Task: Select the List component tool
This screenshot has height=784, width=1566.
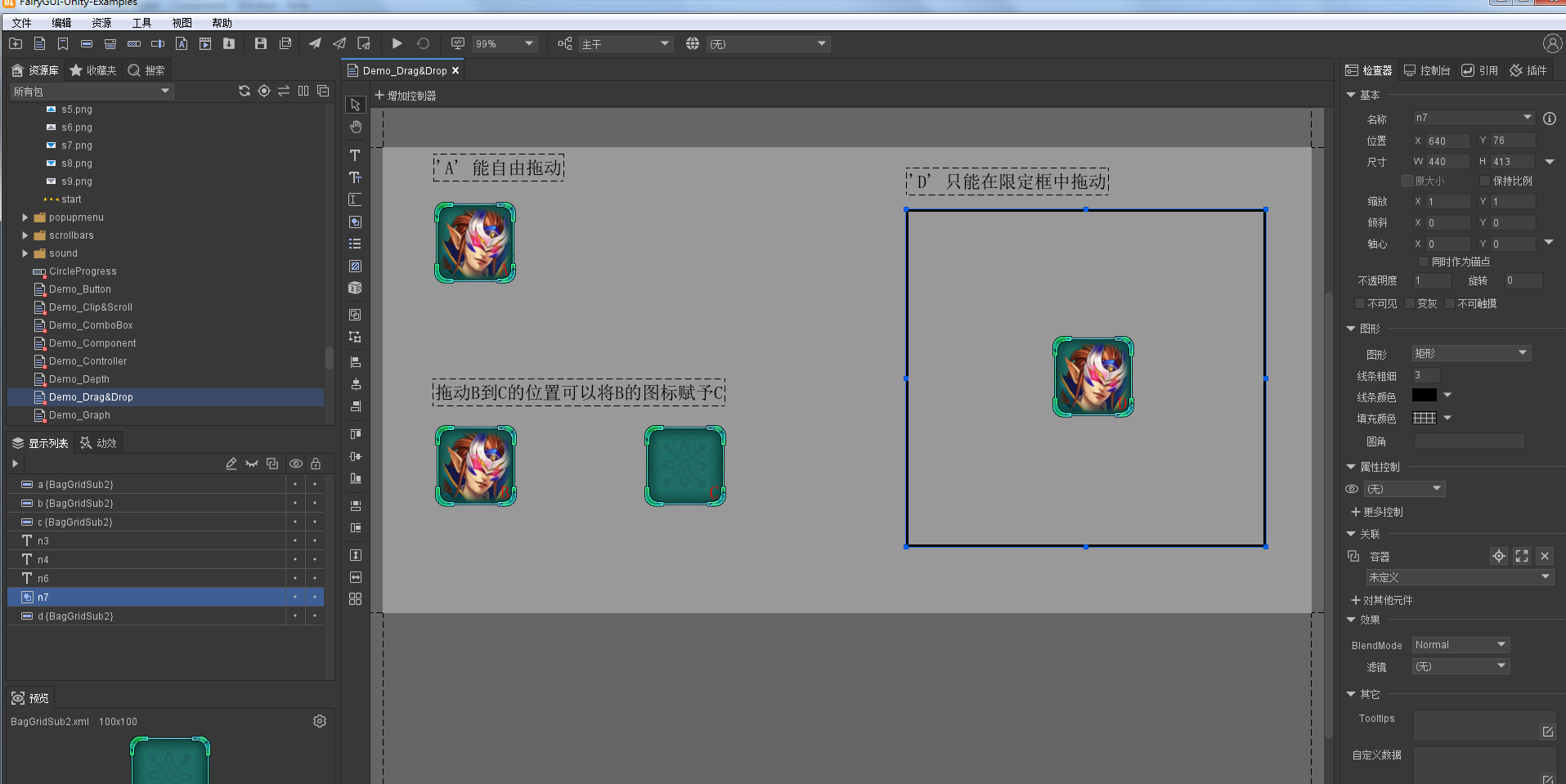Action: [354, 244]
